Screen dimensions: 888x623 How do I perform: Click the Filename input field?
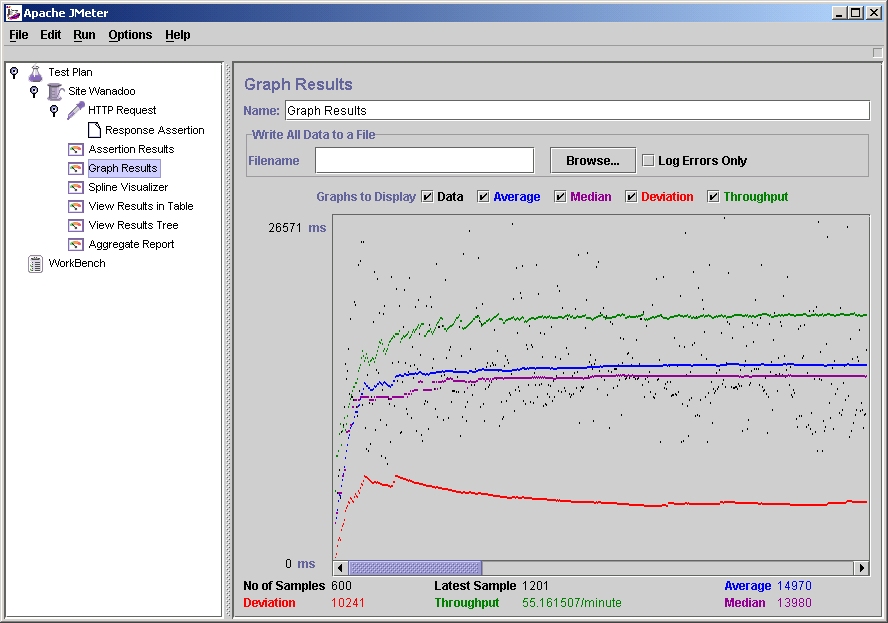(x=424, y=160)
